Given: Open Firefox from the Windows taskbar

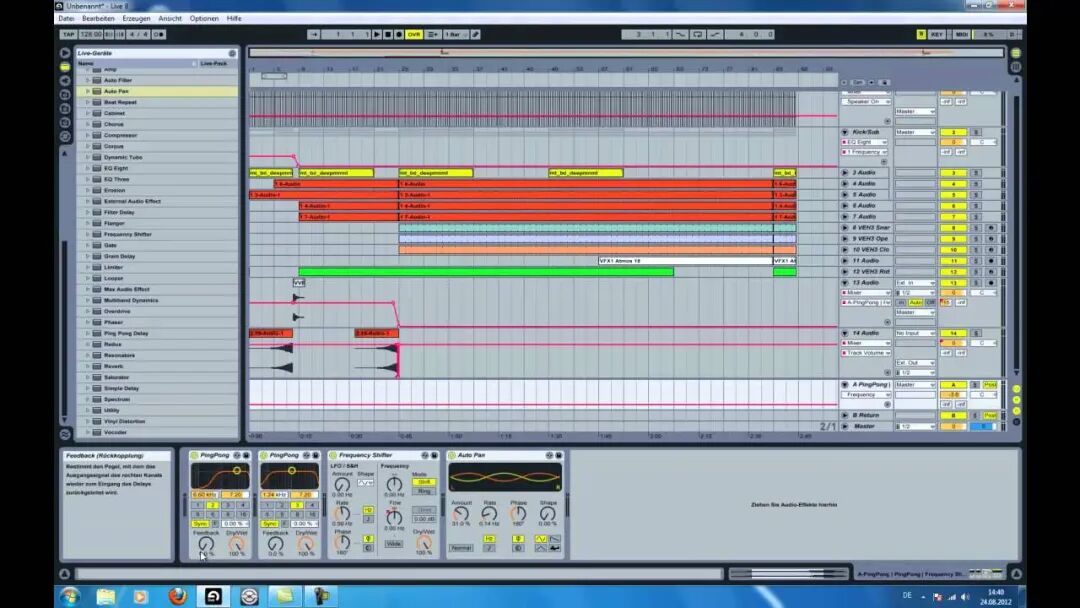Looking at the screenshot, I should (177, 596).
